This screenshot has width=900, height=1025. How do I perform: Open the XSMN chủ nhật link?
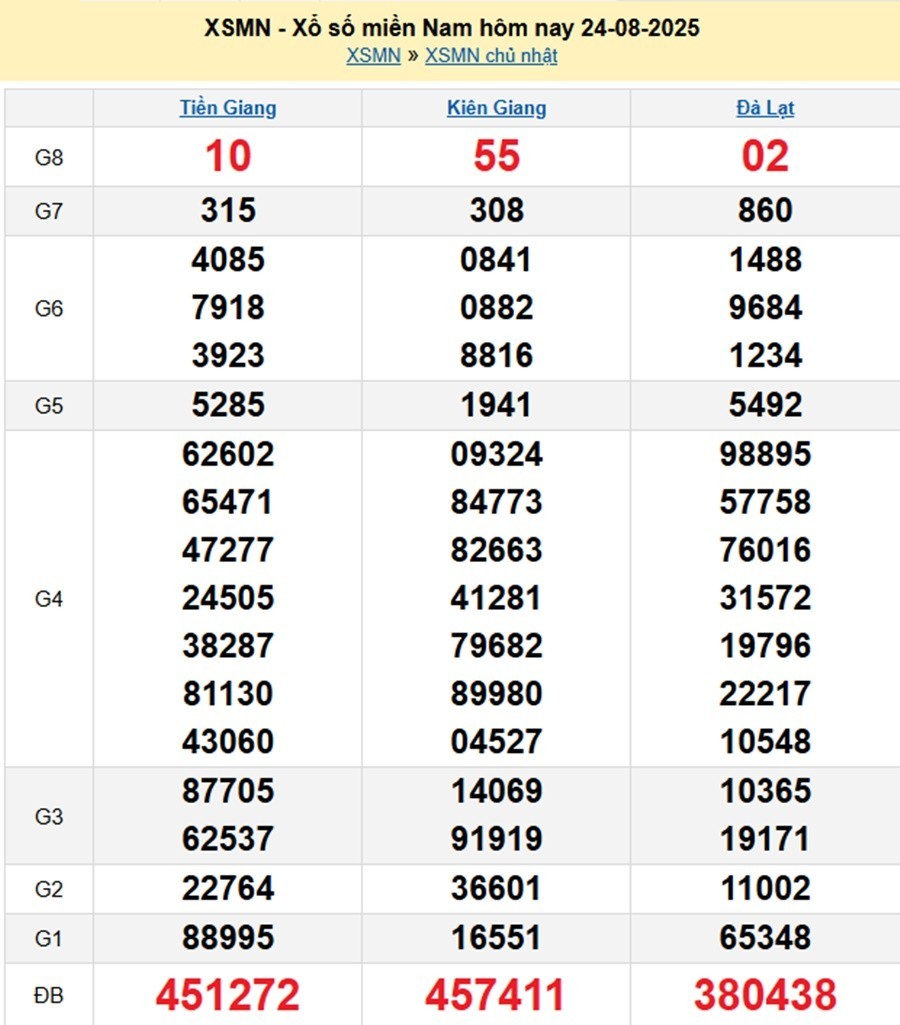(491, 56)
